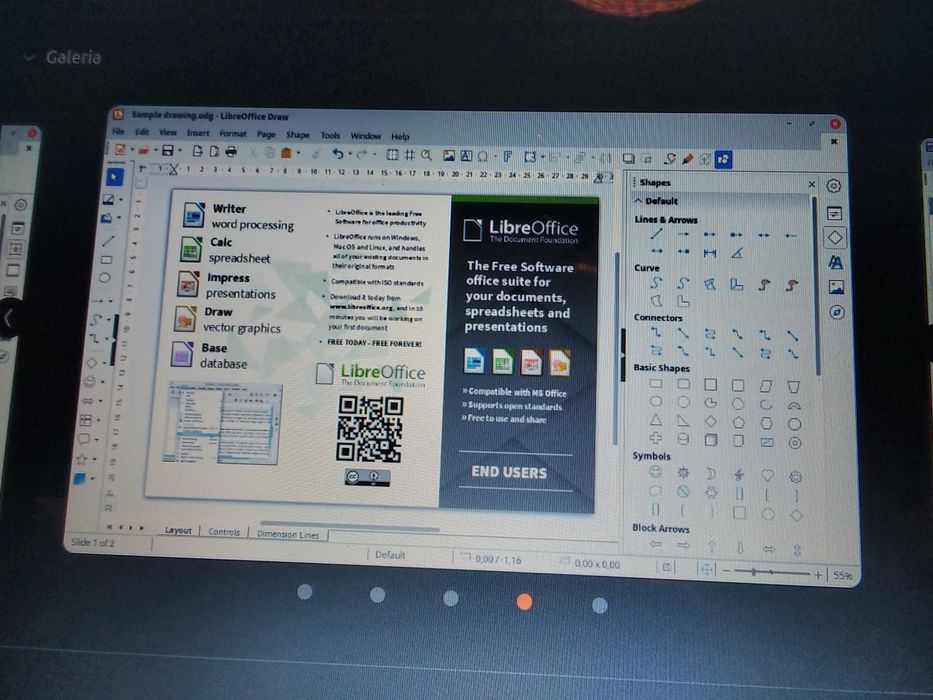Select the Basic Shapes diamond tool
The height and width of the screenshot is (700, 933).
[x=92, y=362]
